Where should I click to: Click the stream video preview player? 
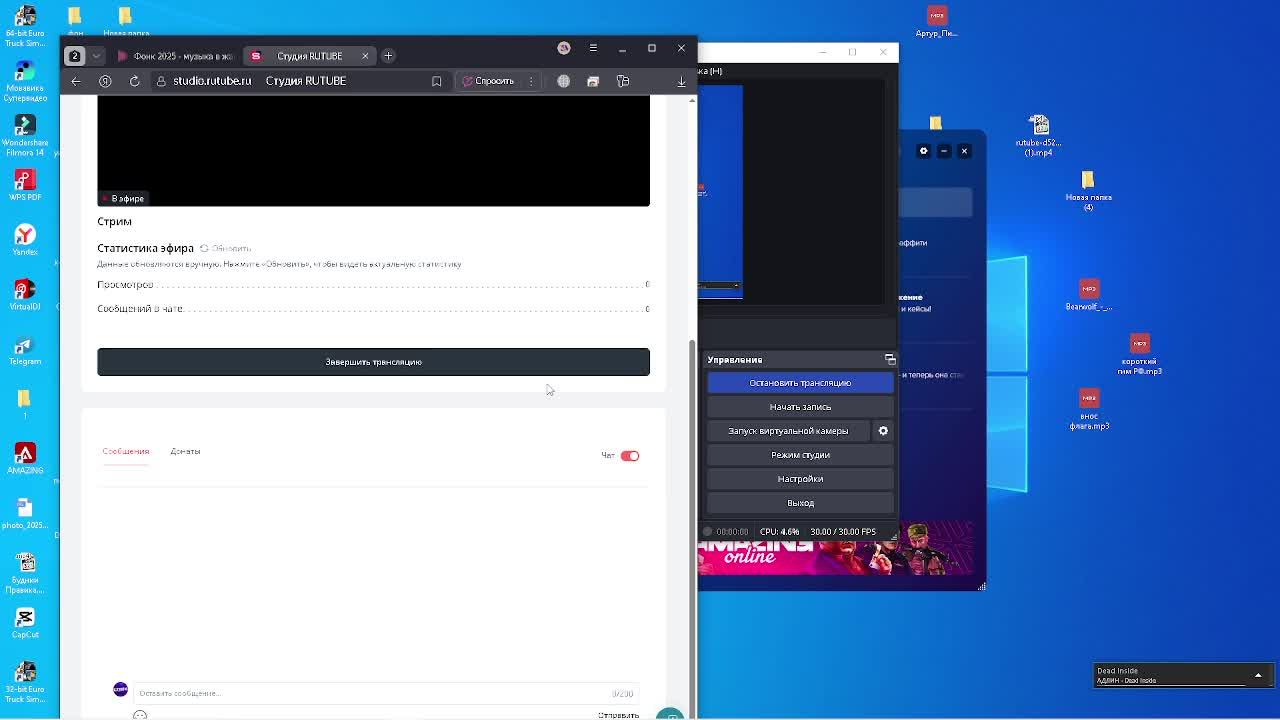click(373, 151)
